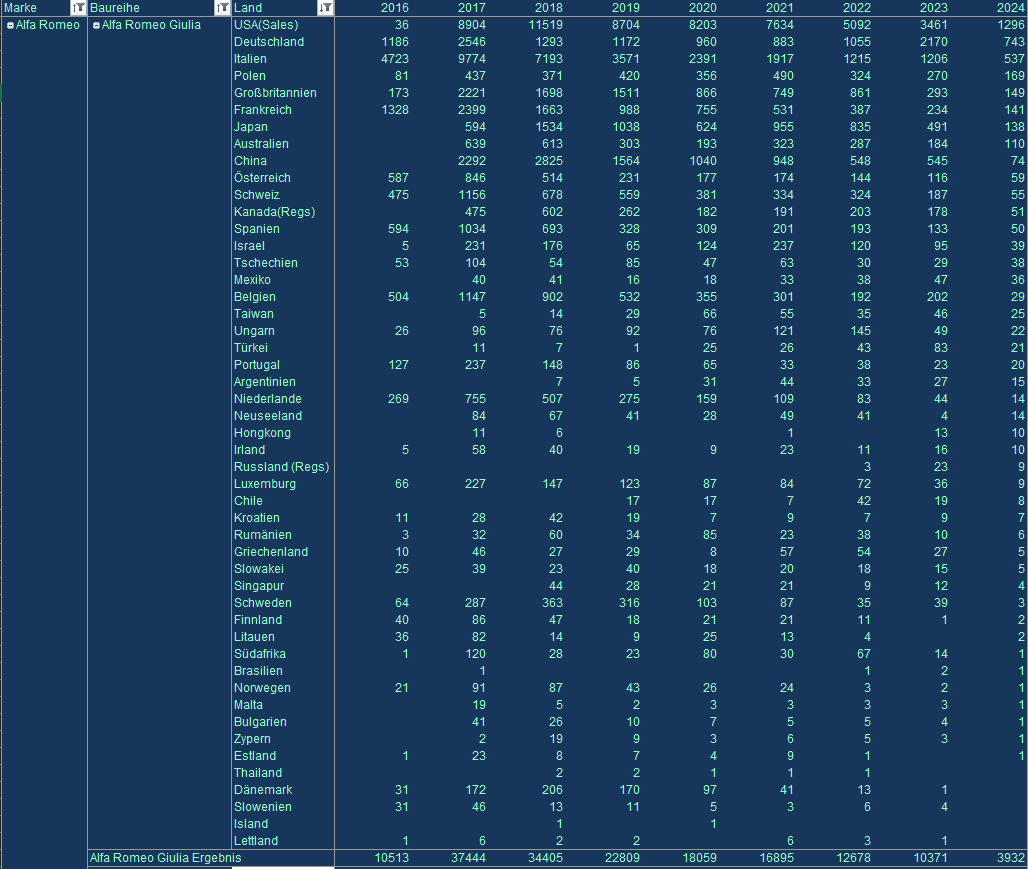Click the Italien row label
1028x869 pixels.
coord(250,59)
